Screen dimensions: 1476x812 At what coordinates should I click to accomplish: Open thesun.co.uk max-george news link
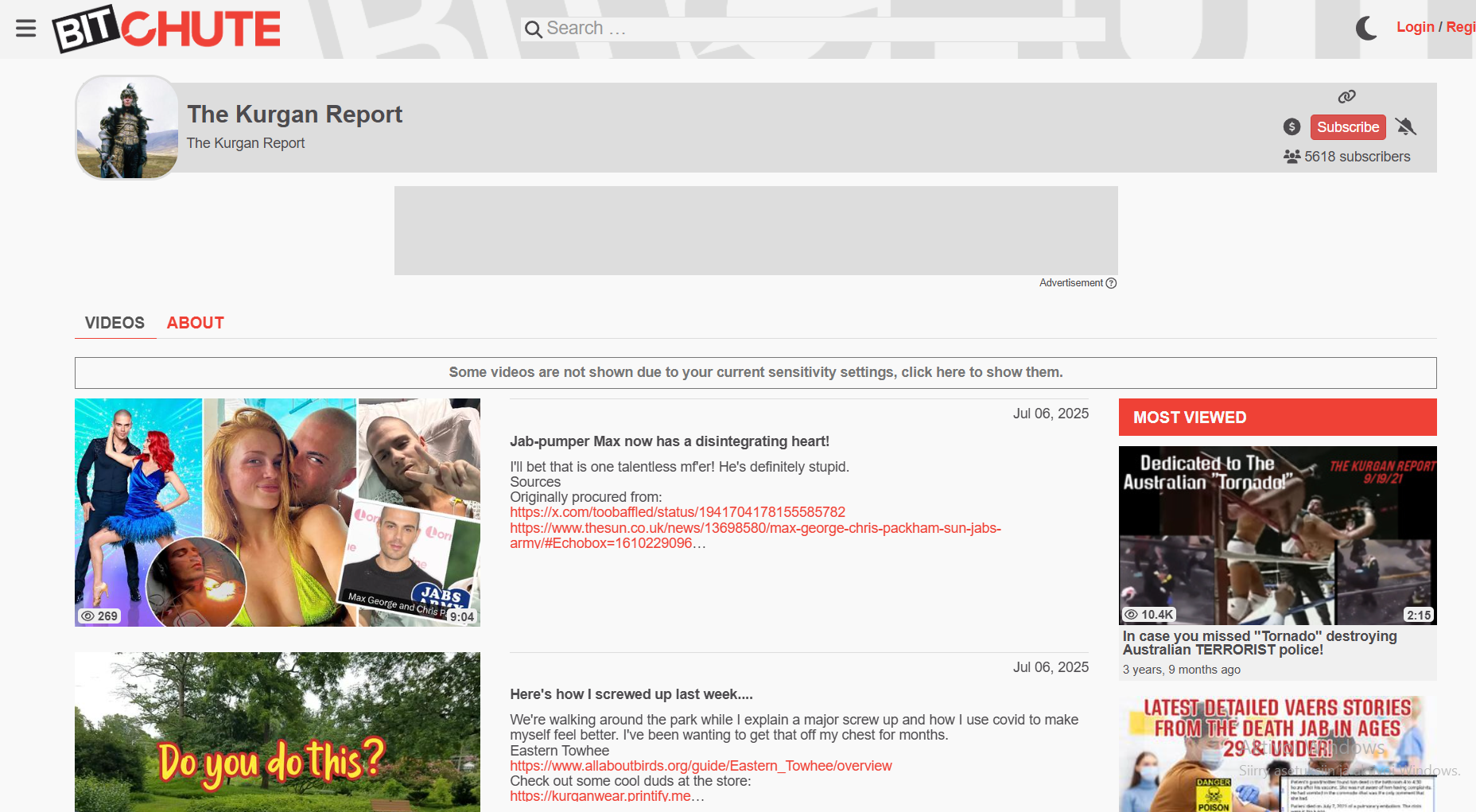755,535
